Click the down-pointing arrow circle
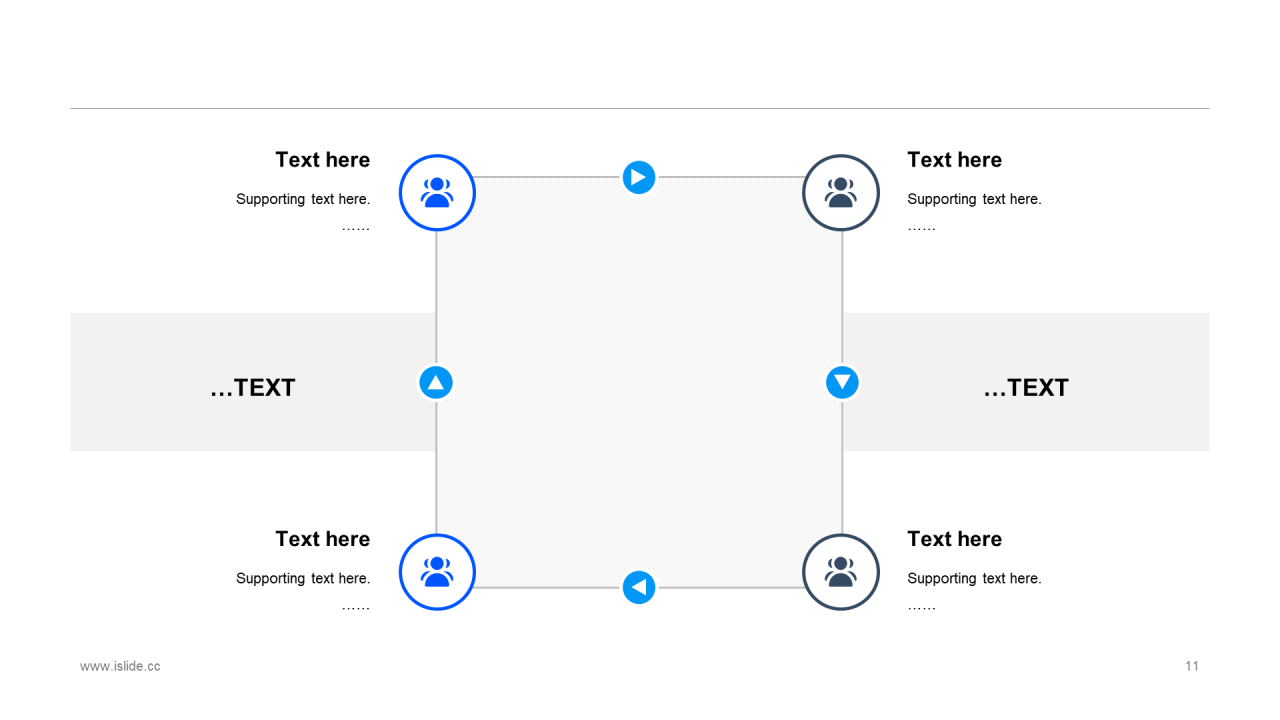 pos(842,382)
